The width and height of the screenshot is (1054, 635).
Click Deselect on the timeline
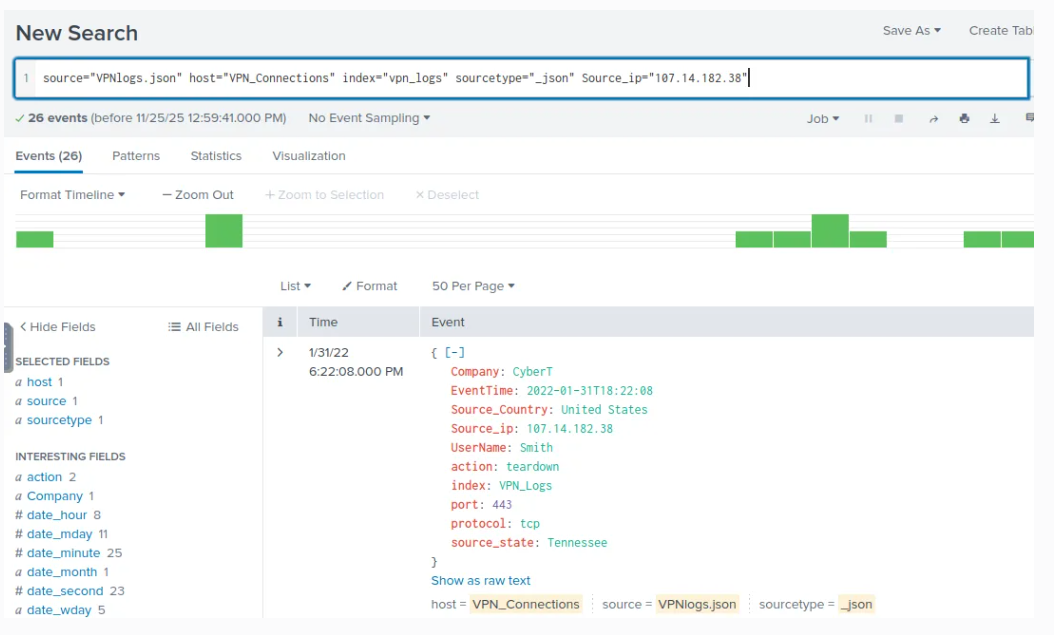(x=447, y=195)
